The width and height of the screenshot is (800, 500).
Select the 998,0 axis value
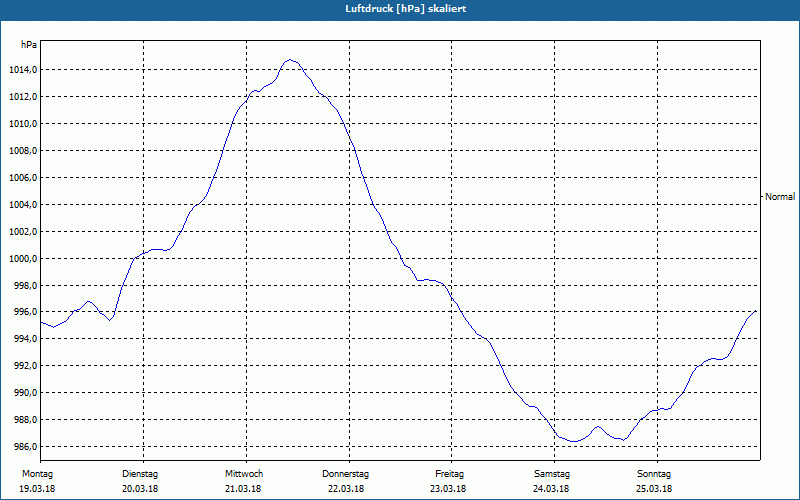25,286
